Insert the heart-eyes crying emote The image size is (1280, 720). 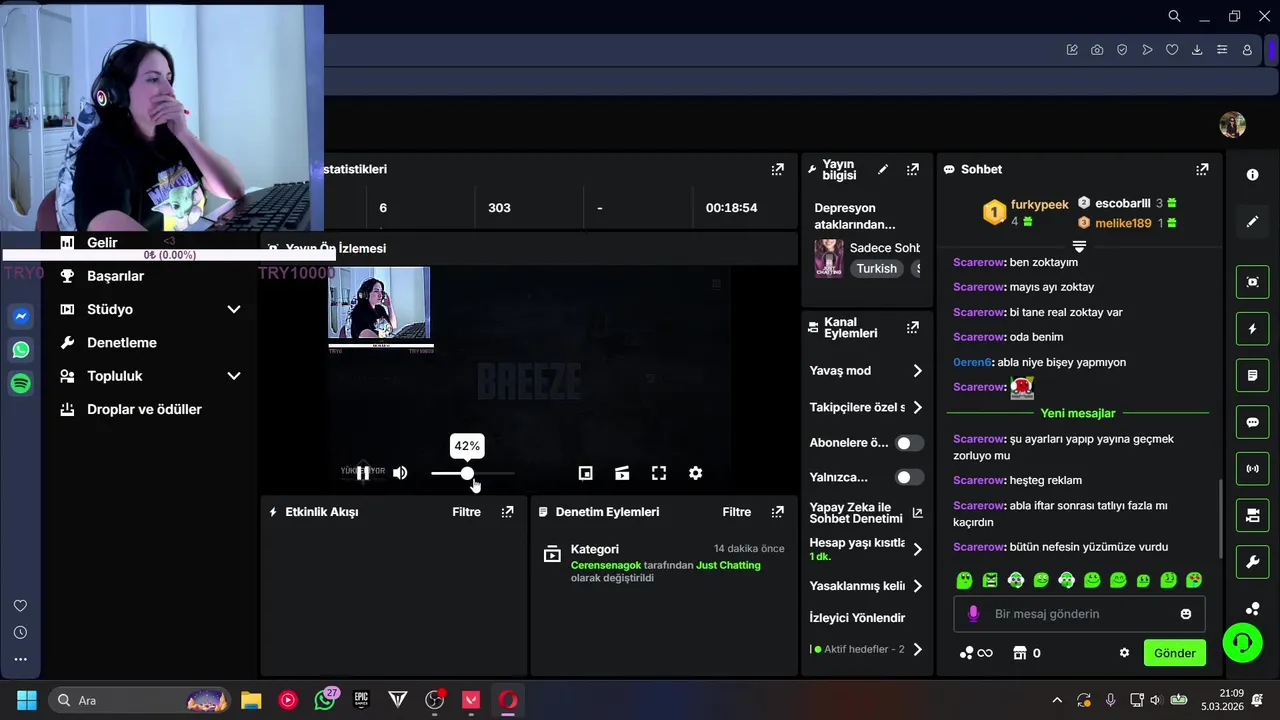[x=1194, y=580]
